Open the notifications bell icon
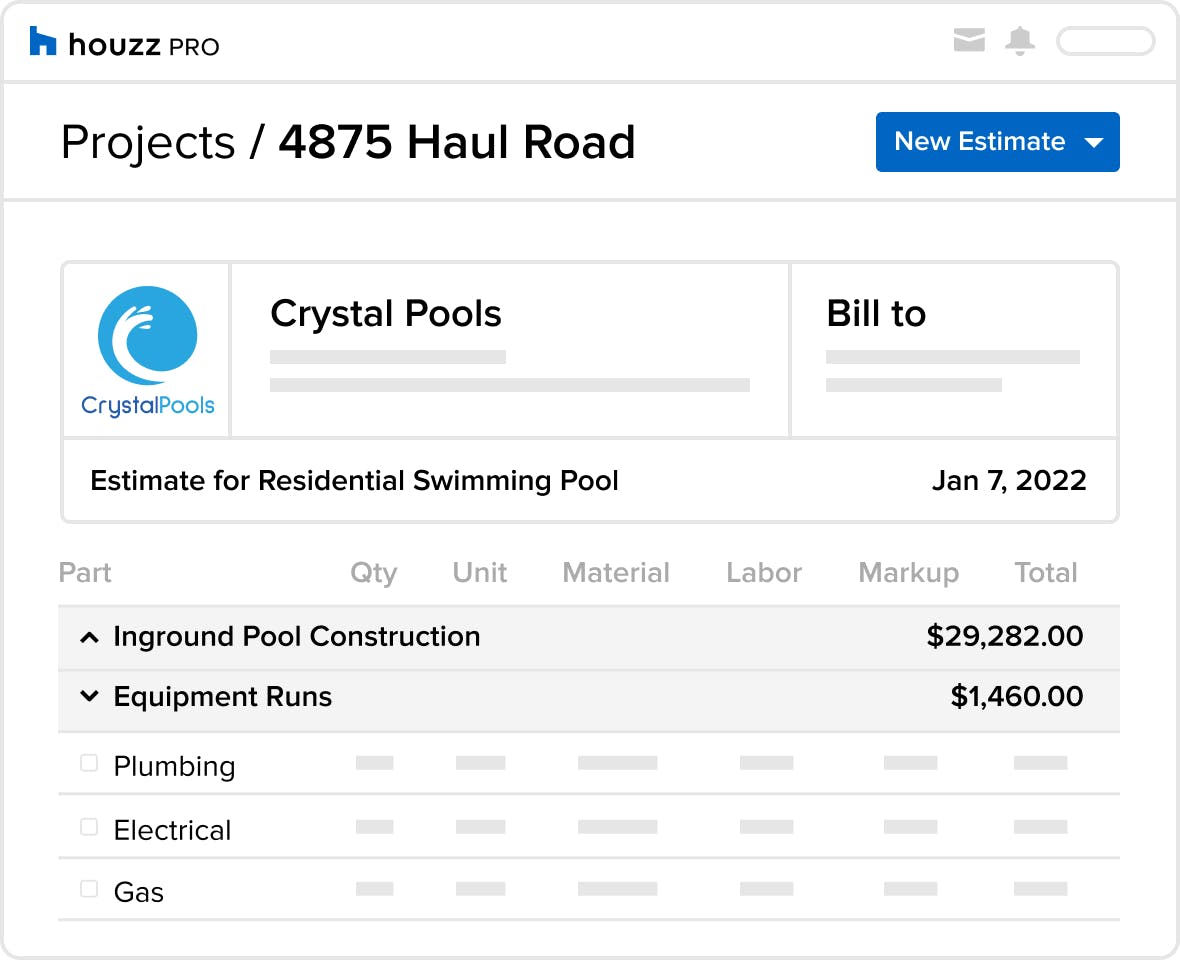Screen dimensions: 1180x960 pyautogui.click(x=1020, y=41)
